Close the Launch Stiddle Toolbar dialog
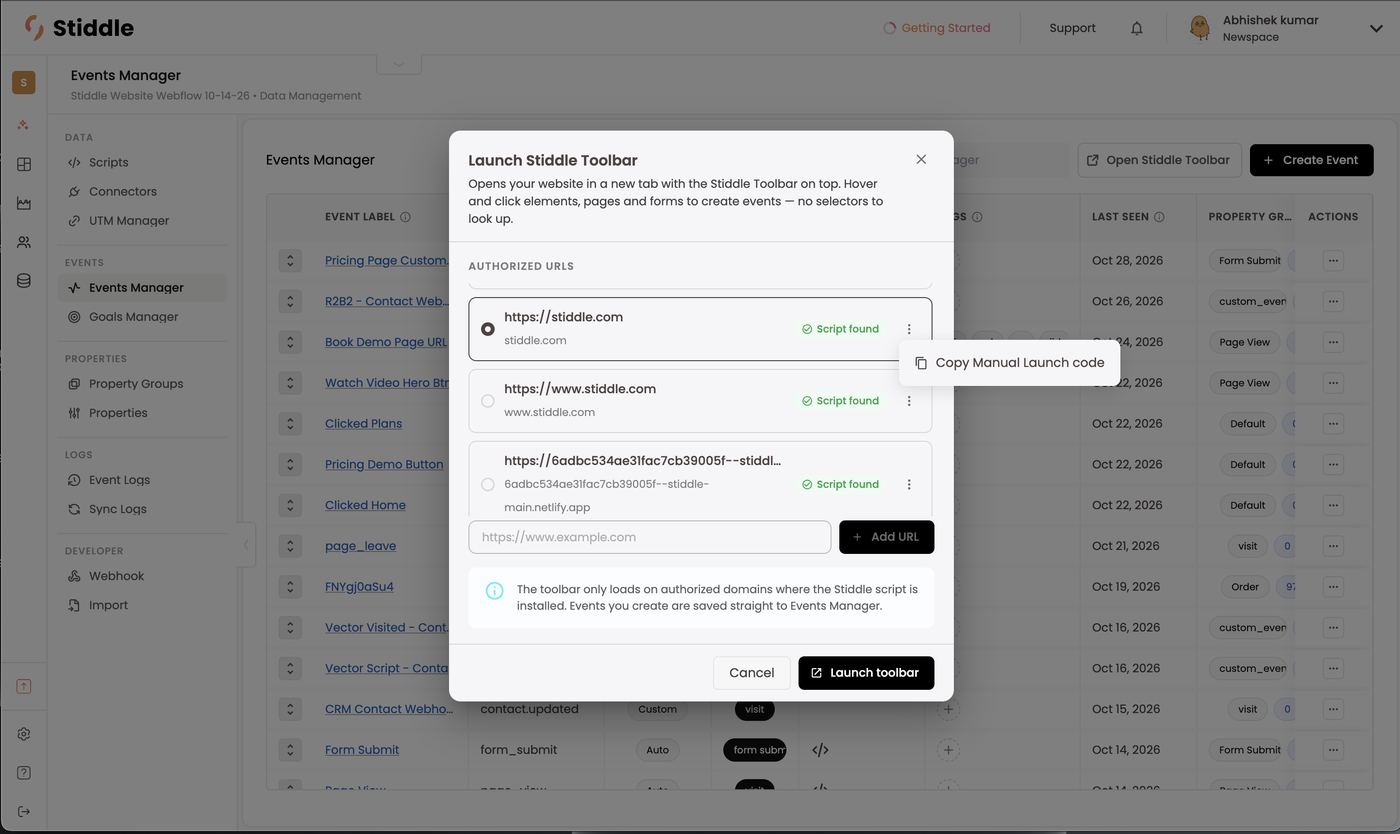 coord(921,159)
